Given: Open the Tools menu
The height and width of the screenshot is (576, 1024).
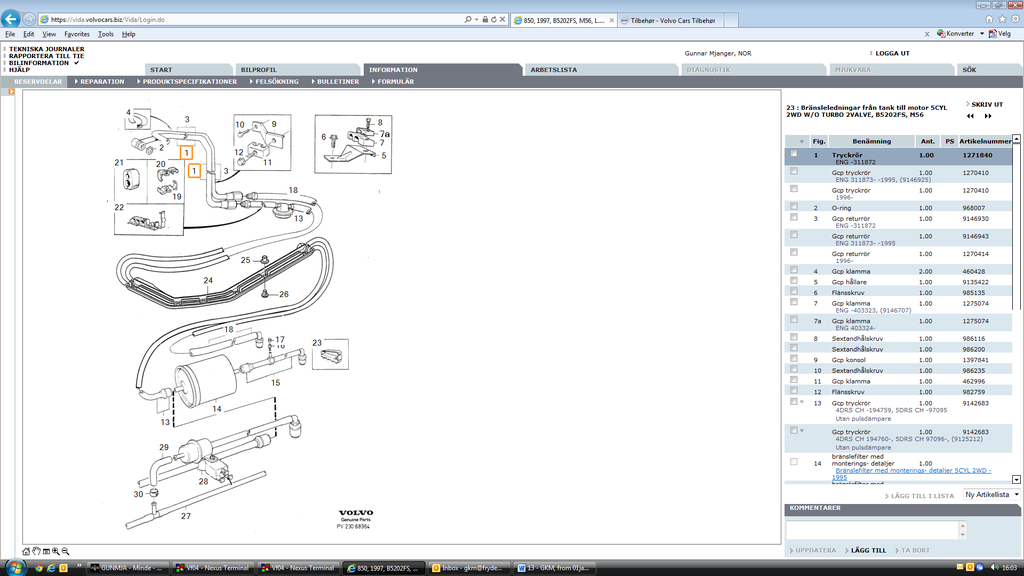Looking at the screenshot, I should coord(106,34).
